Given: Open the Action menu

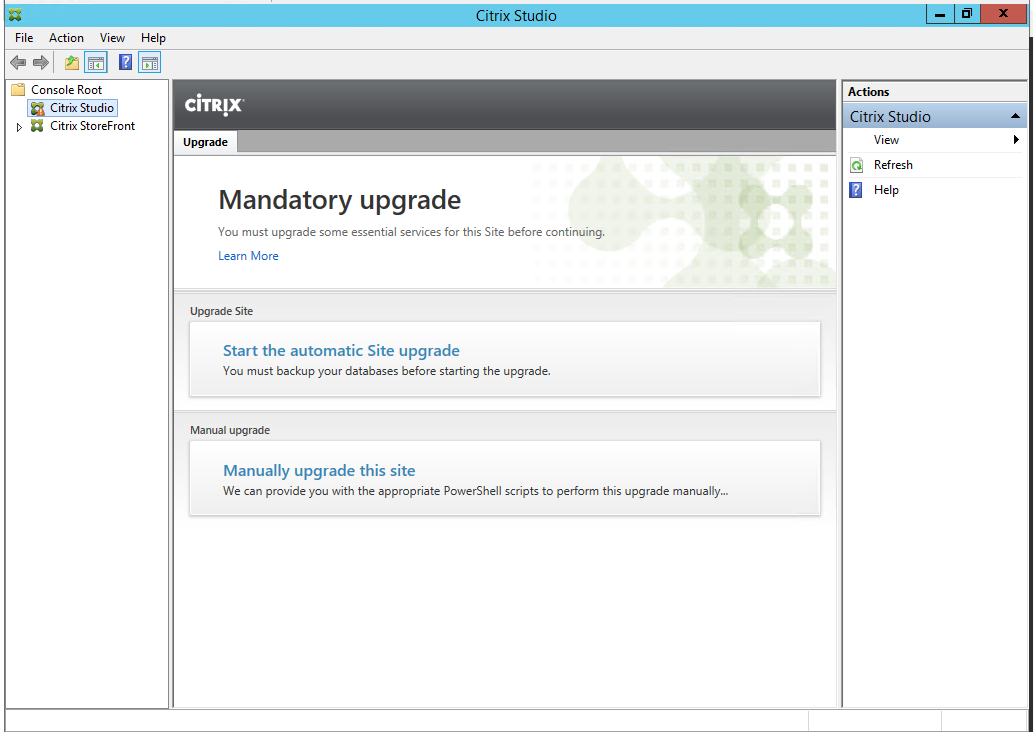Looking at the screenshot, I should (x=66, y=38).
